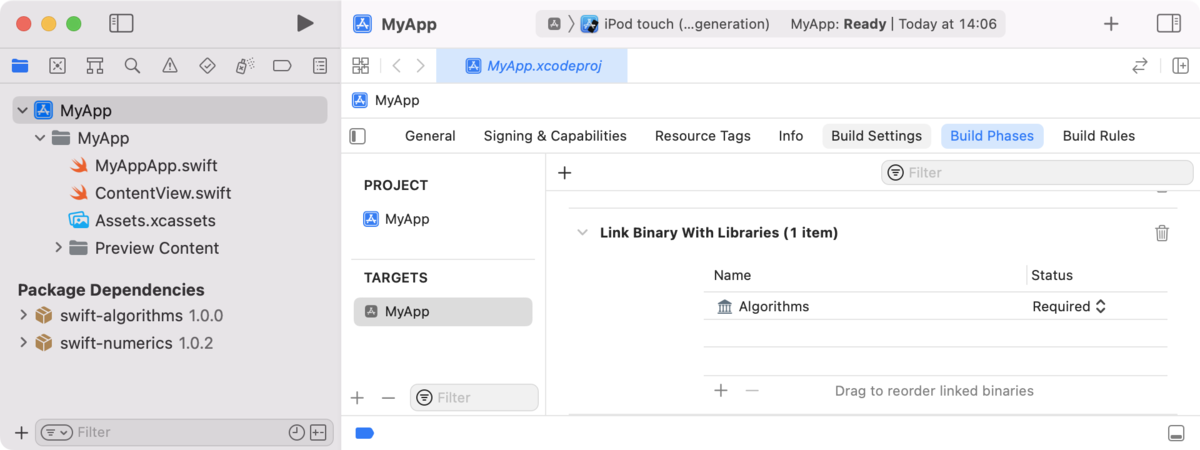Open the related items grid menu
1200x450 pixels.
(361, 66)
